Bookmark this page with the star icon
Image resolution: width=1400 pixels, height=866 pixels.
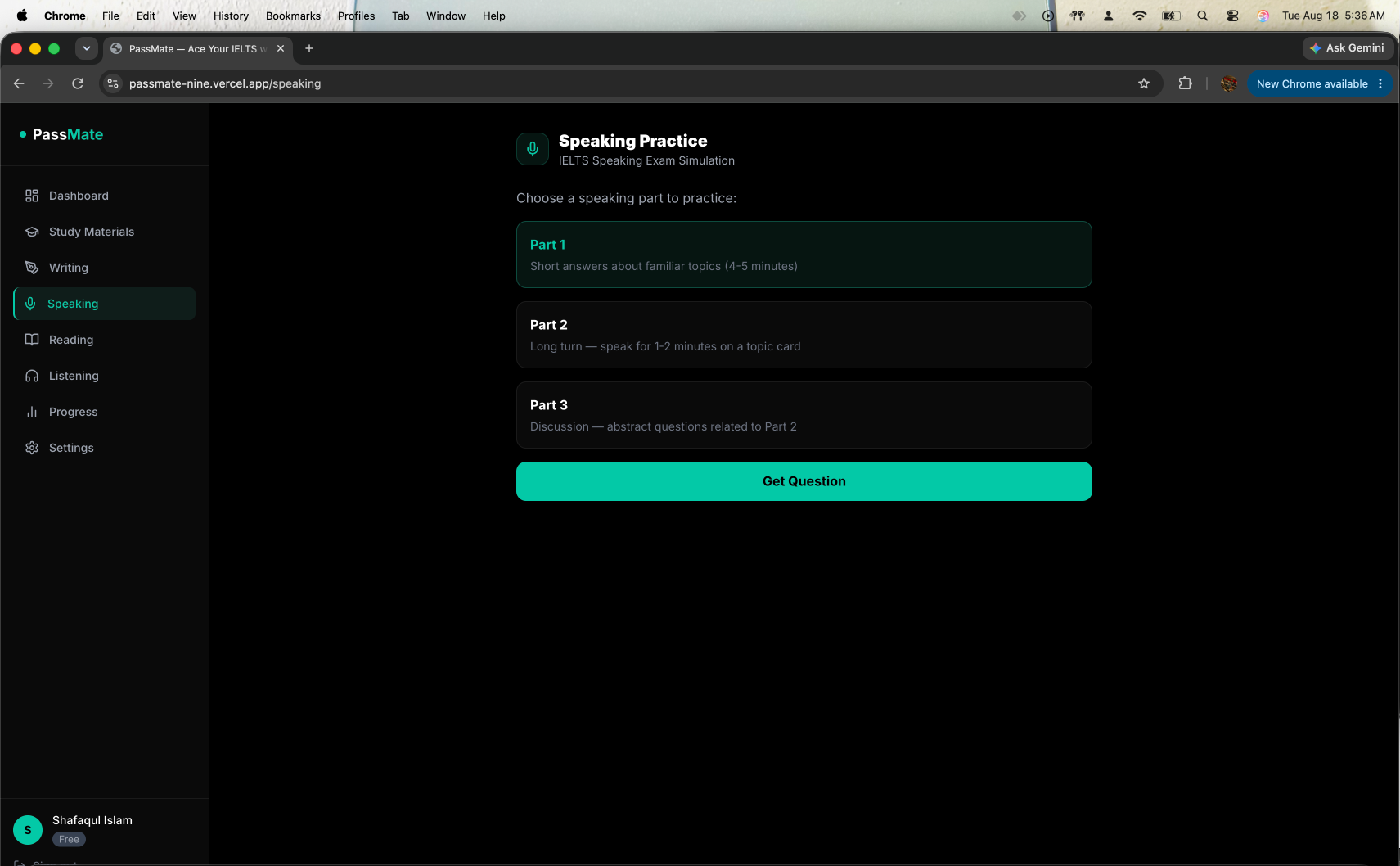tap(1144, 83)
